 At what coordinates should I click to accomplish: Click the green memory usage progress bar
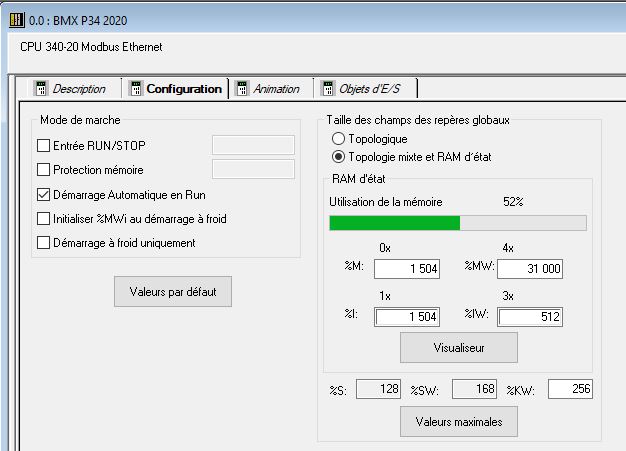pyautogui.click(x=395, y=223)
